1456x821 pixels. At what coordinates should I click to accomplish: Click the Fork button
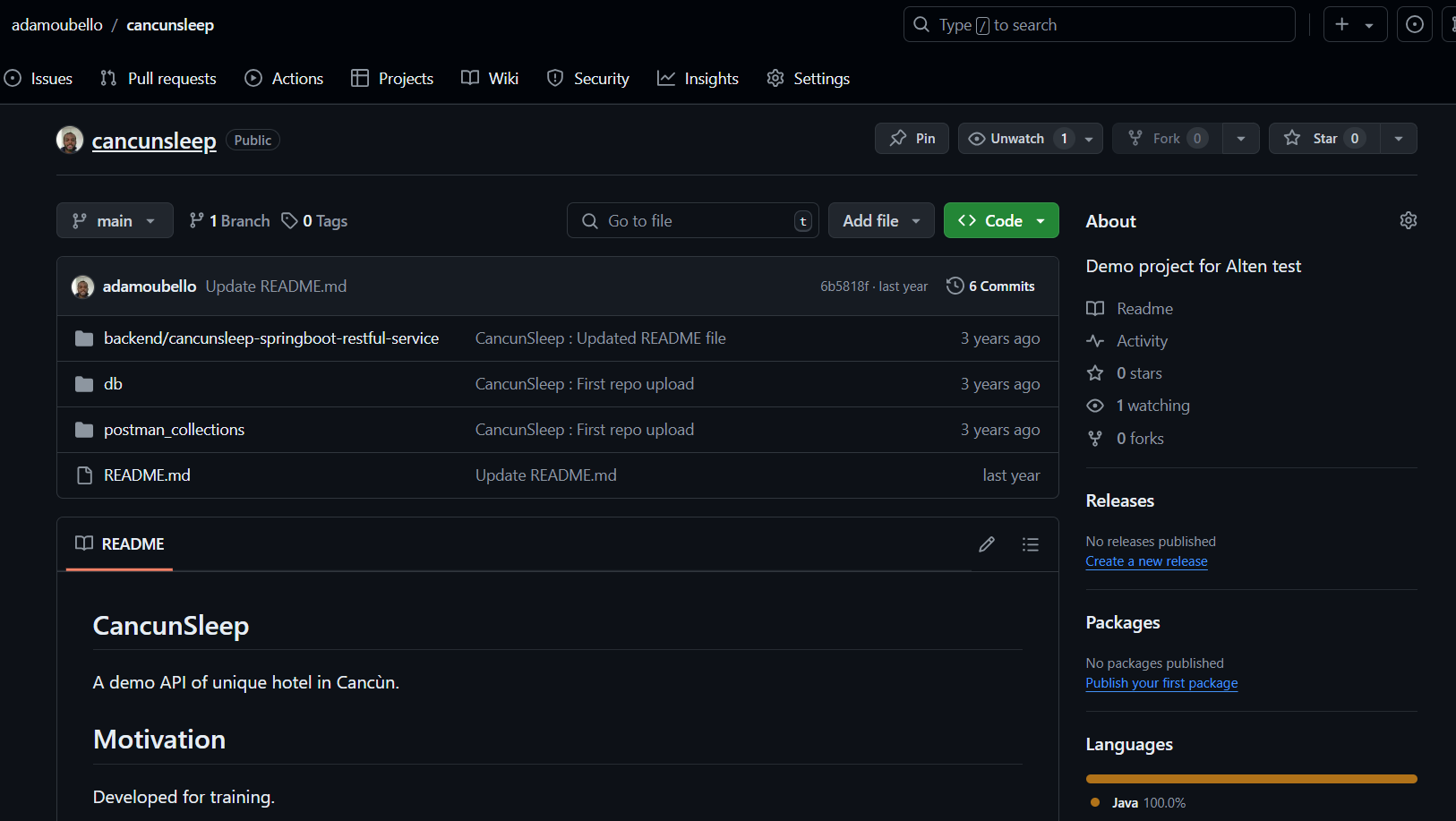click(x=1168, y=139)
